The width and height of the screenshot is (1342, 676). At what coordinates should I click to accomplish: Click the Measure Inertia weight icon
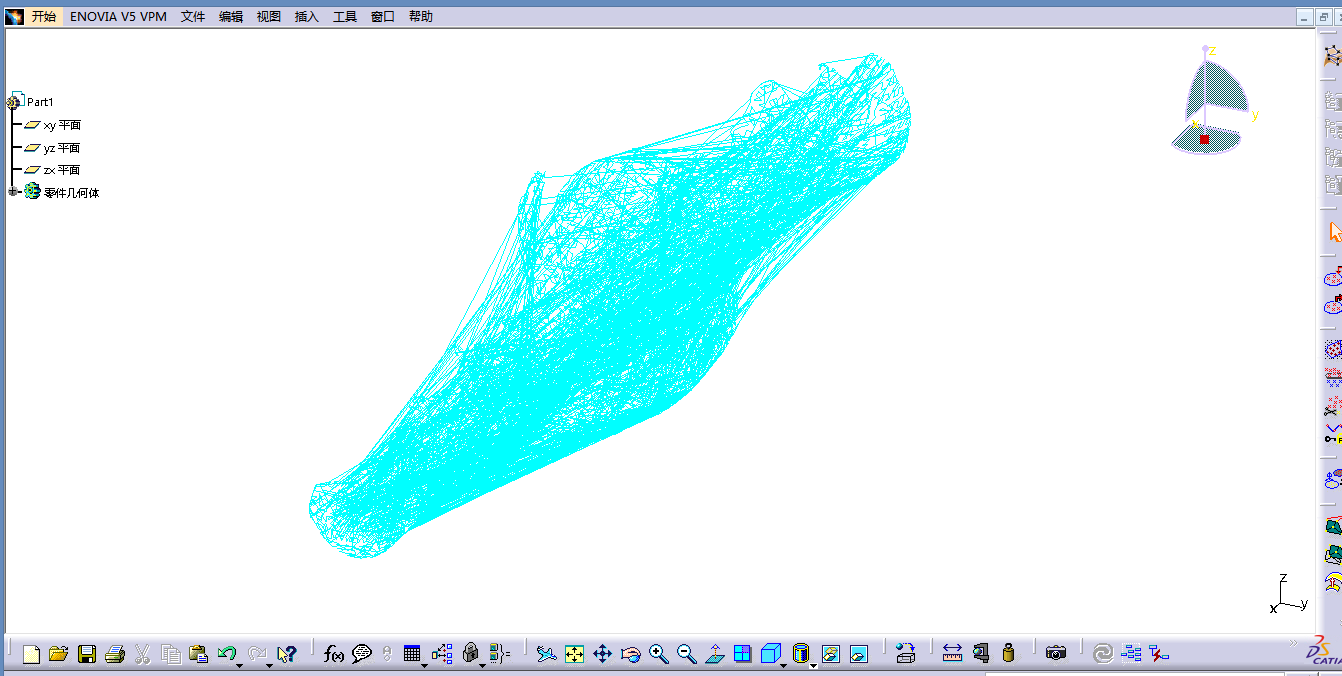click(x=1008, y=654)
